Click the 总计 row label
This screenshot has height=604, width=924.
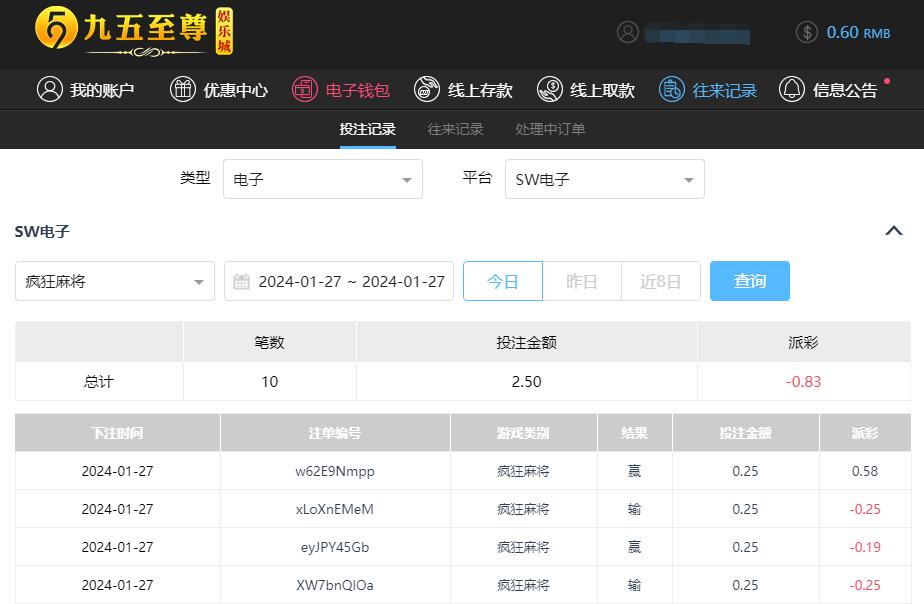click(98, 381)
